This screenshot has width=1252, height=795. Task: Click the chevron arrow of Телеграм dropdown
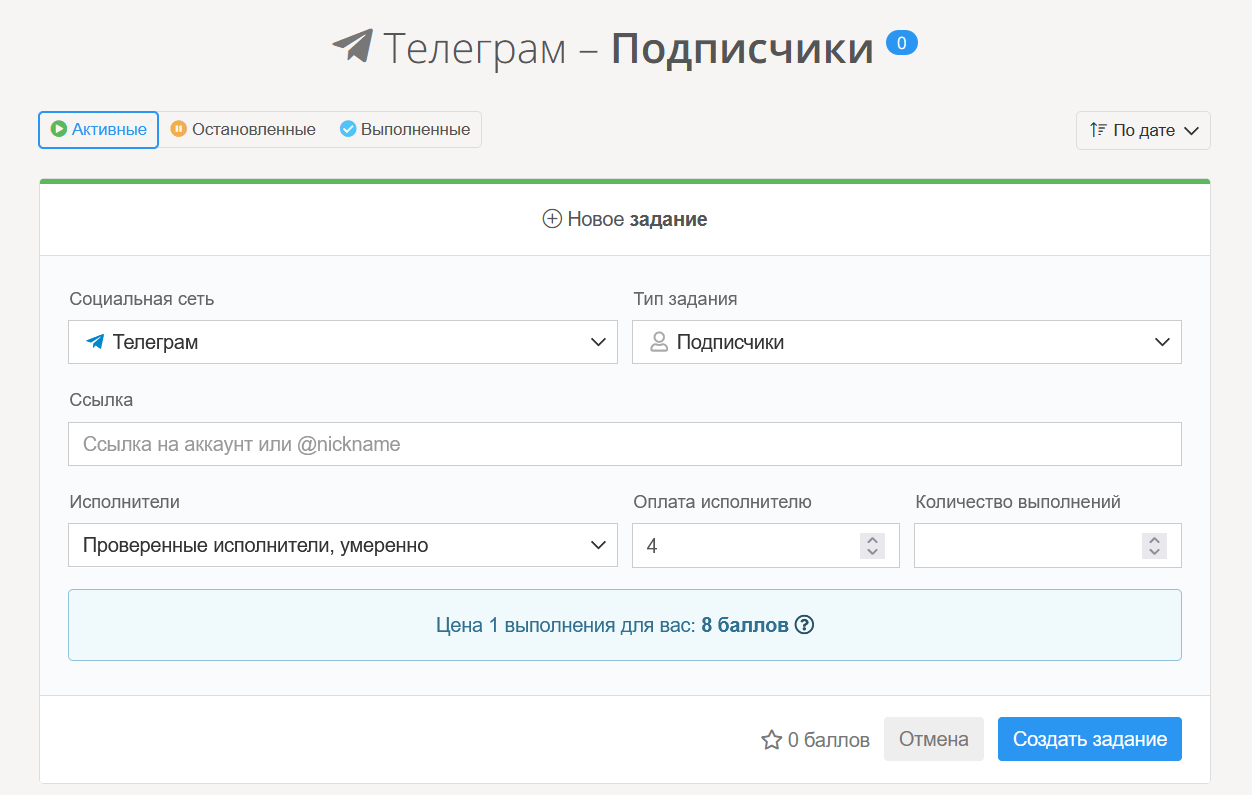tap(598, 342)
